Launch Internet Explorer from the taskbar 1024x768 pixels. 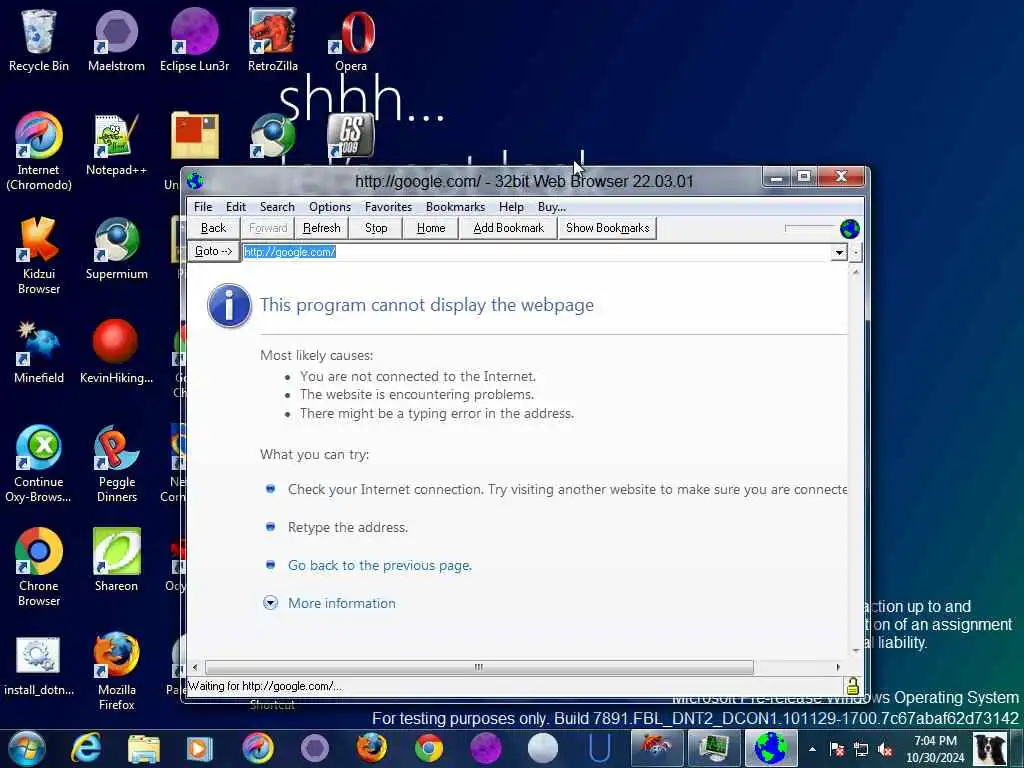86,748
